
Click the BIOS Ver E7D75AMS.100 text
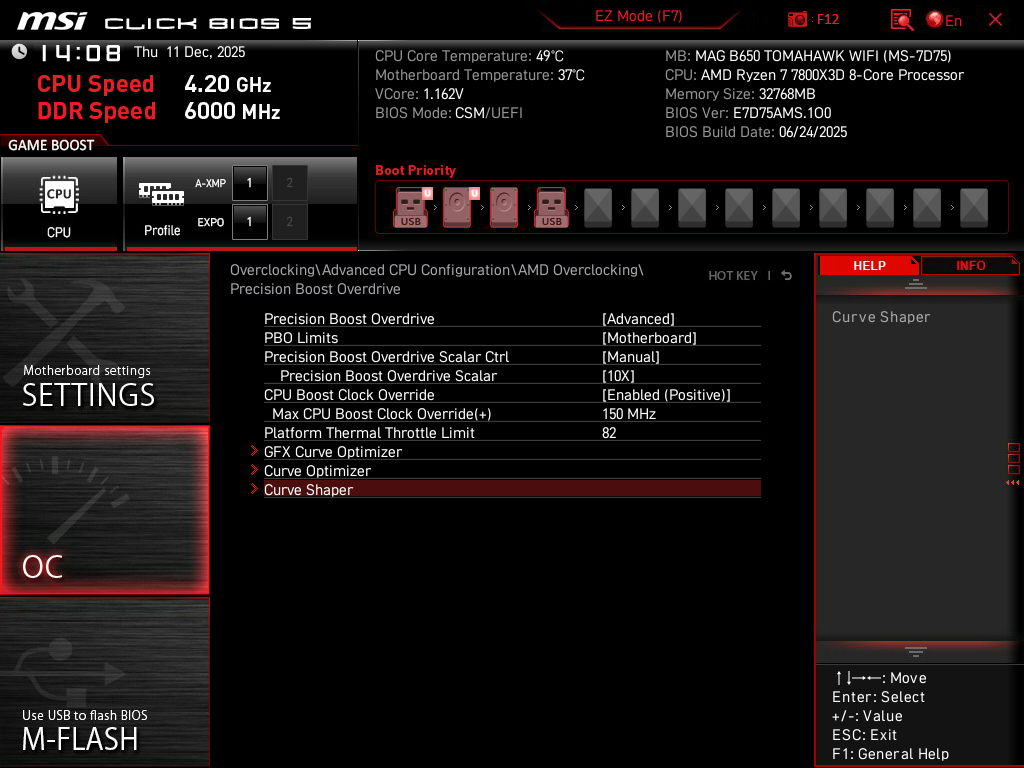click(748, 113)
